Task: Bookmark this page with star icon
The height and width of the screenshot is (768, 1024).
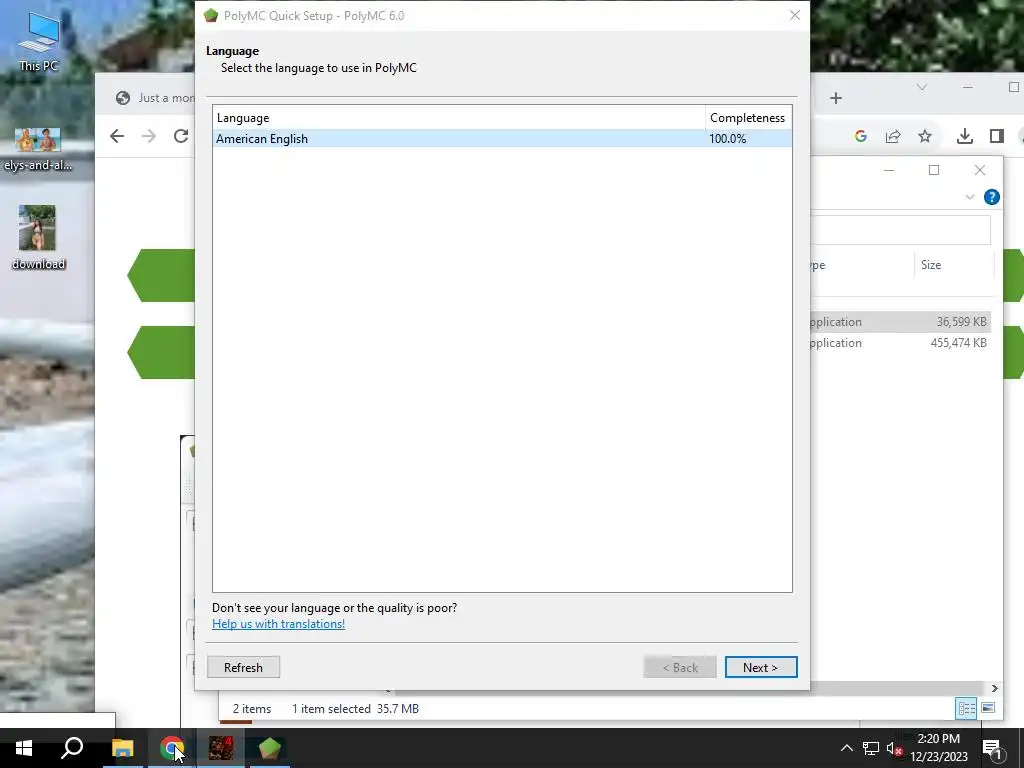Action: (x=925, y=136)
